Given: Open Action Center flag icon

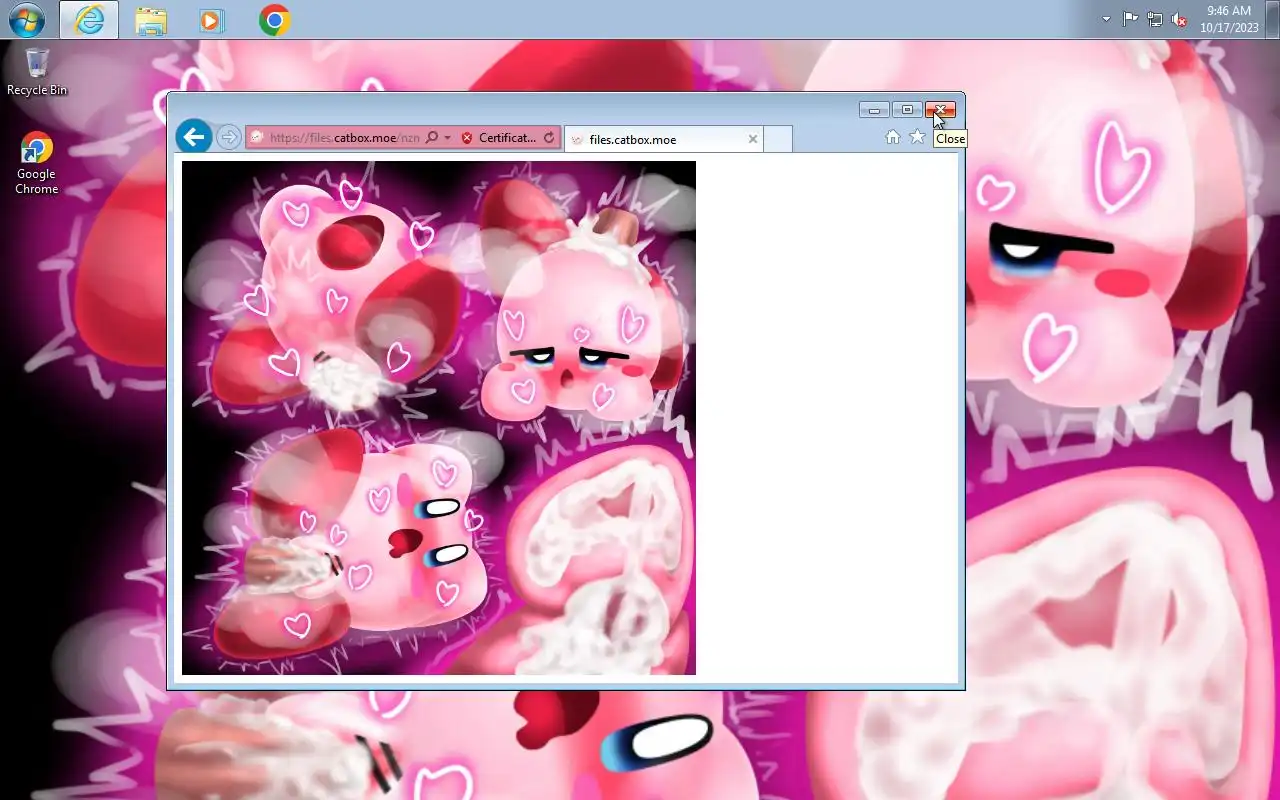Looking at the screenshot, I should 1130,19.
